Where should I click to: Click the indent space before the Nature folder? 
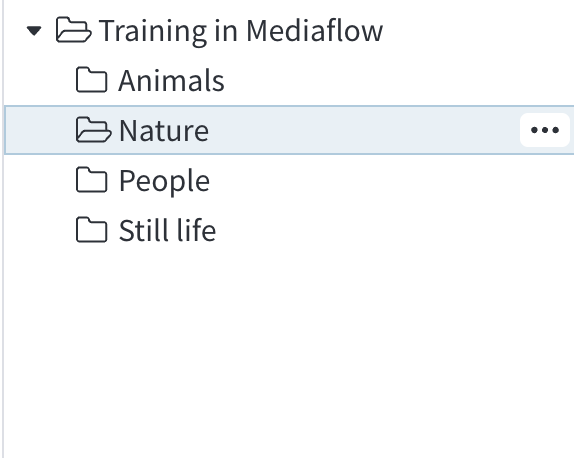(x=40, y=130)
